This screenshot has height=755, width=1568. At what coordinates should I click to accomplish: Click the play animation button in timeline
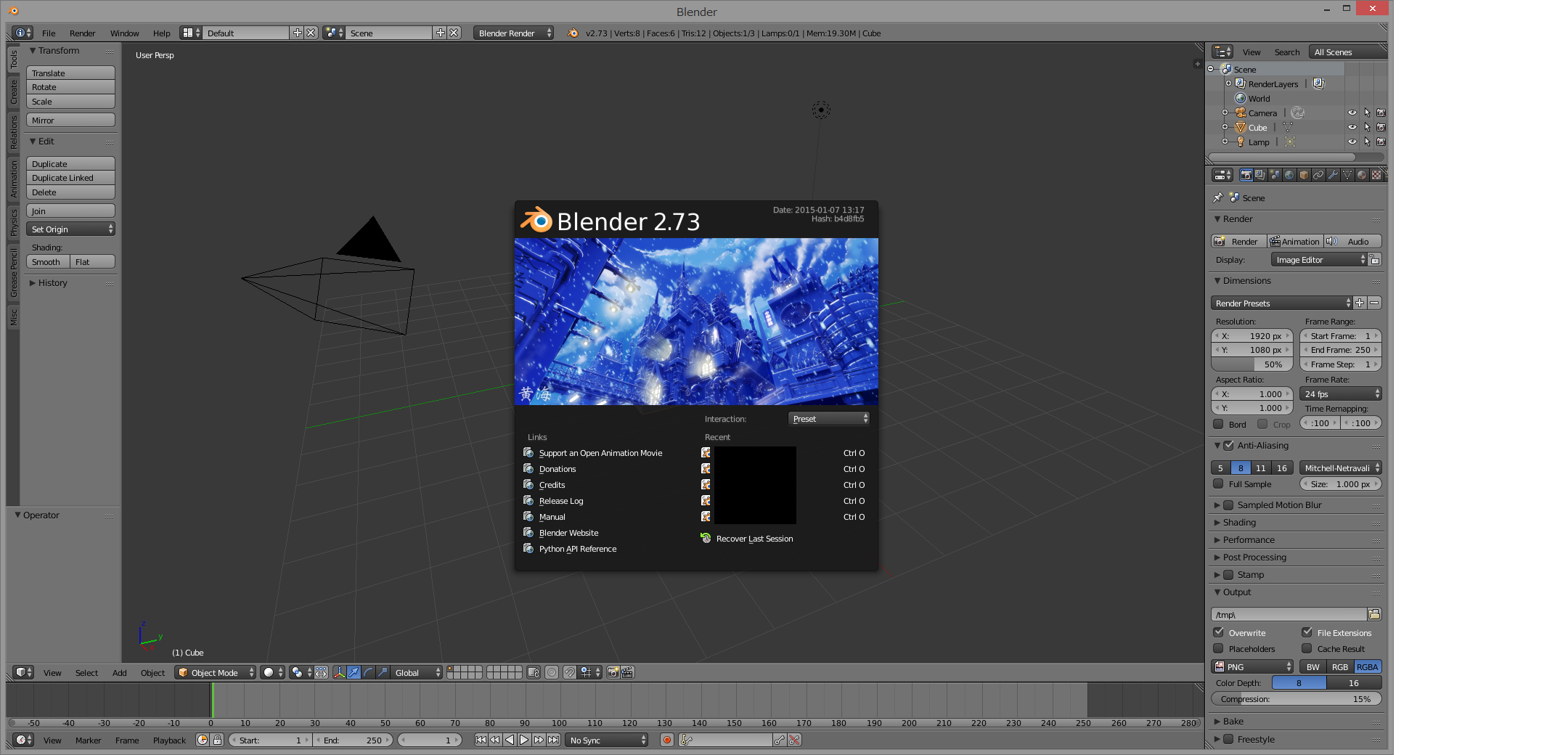pyautogui.click(x=524, y=740)
